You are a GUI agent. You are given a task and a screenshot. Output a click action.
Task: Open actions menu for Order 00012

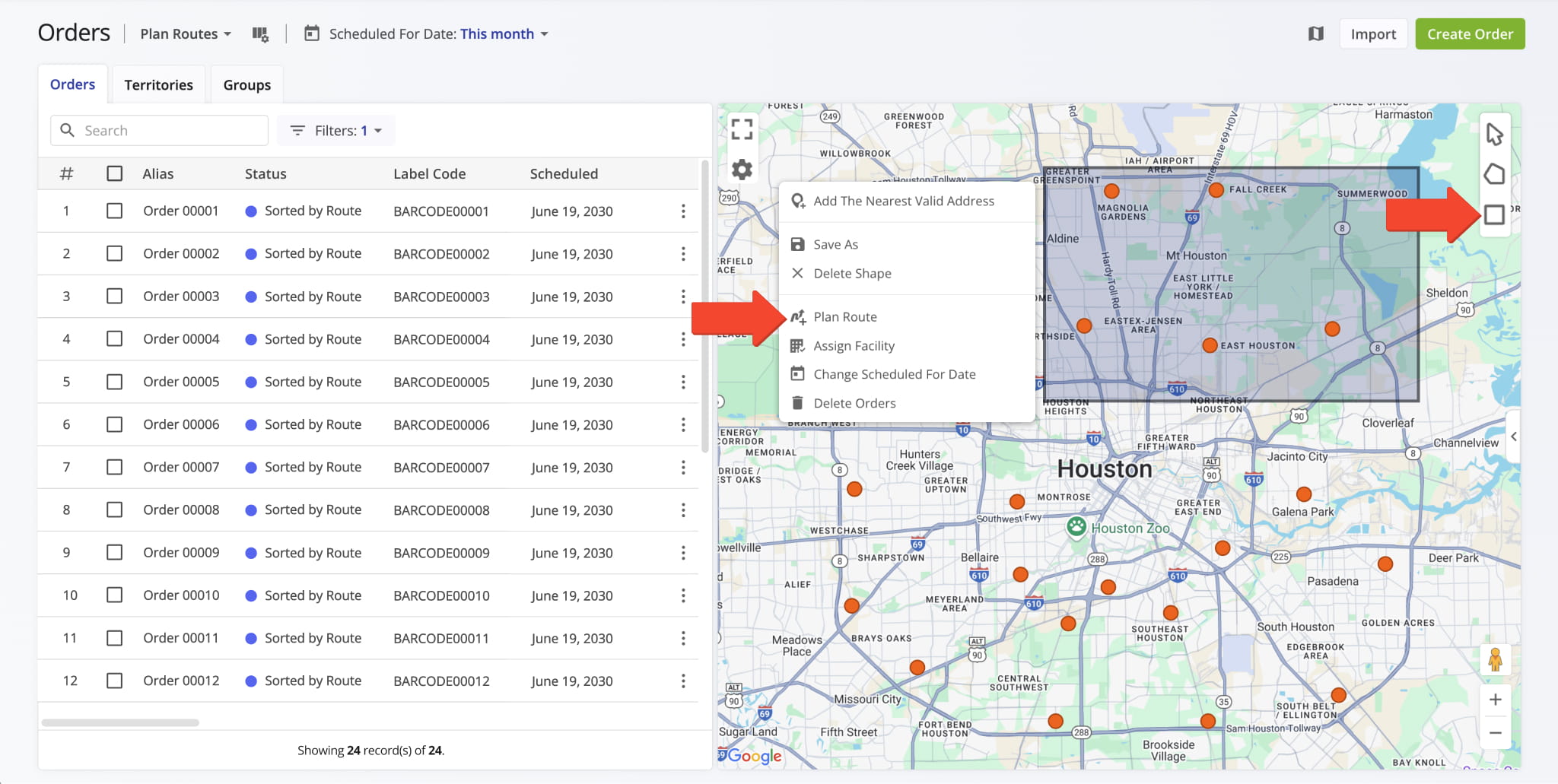pos(683,681)
